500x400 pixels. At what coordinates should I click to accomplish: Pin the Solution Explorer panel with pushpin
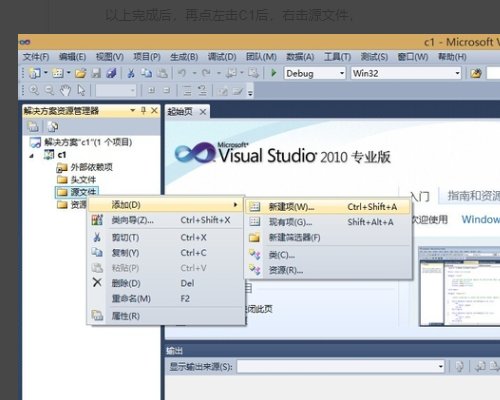coord(143,110)
